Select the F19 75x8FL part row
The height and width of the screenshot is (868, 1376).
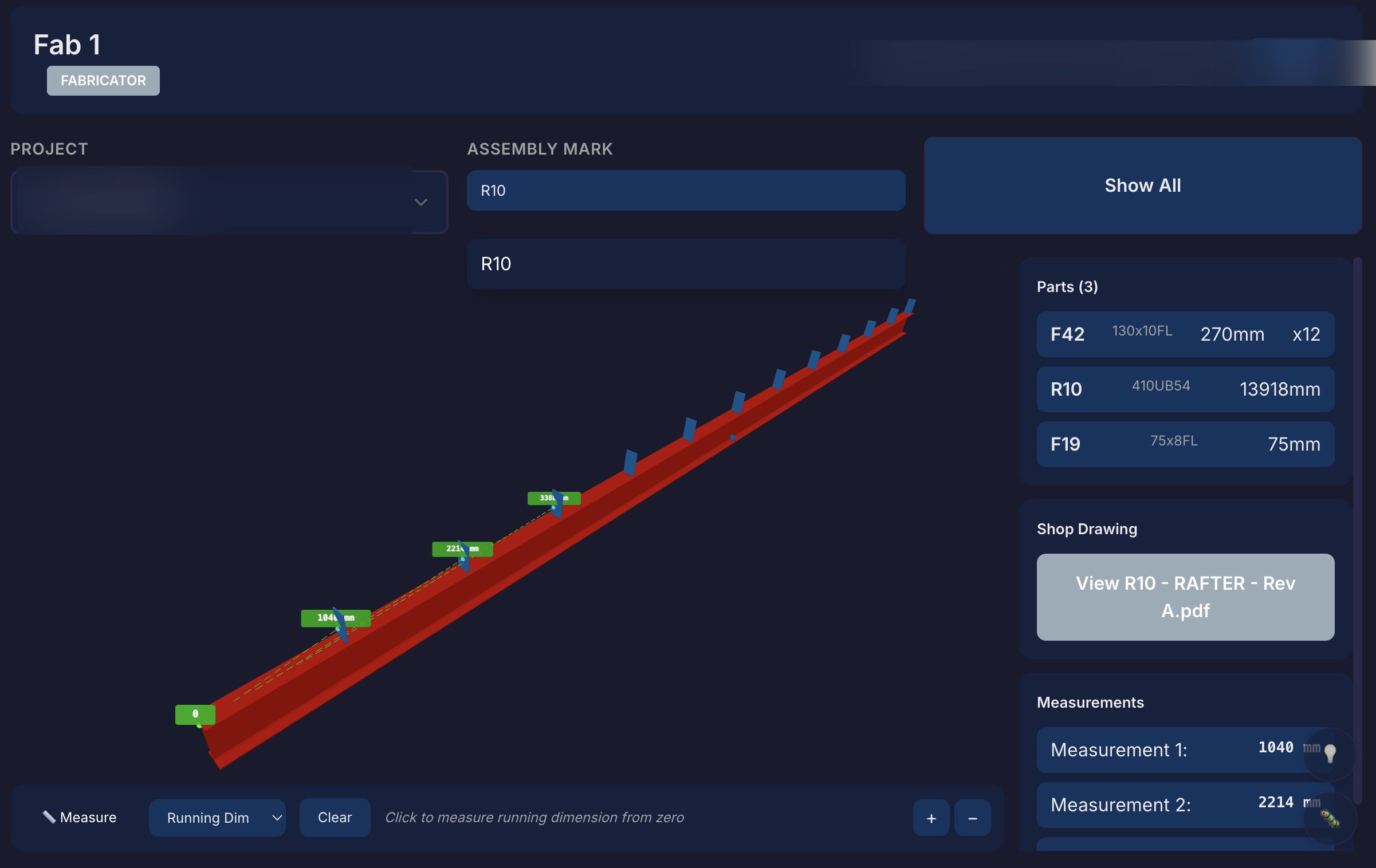point(1185,444)
